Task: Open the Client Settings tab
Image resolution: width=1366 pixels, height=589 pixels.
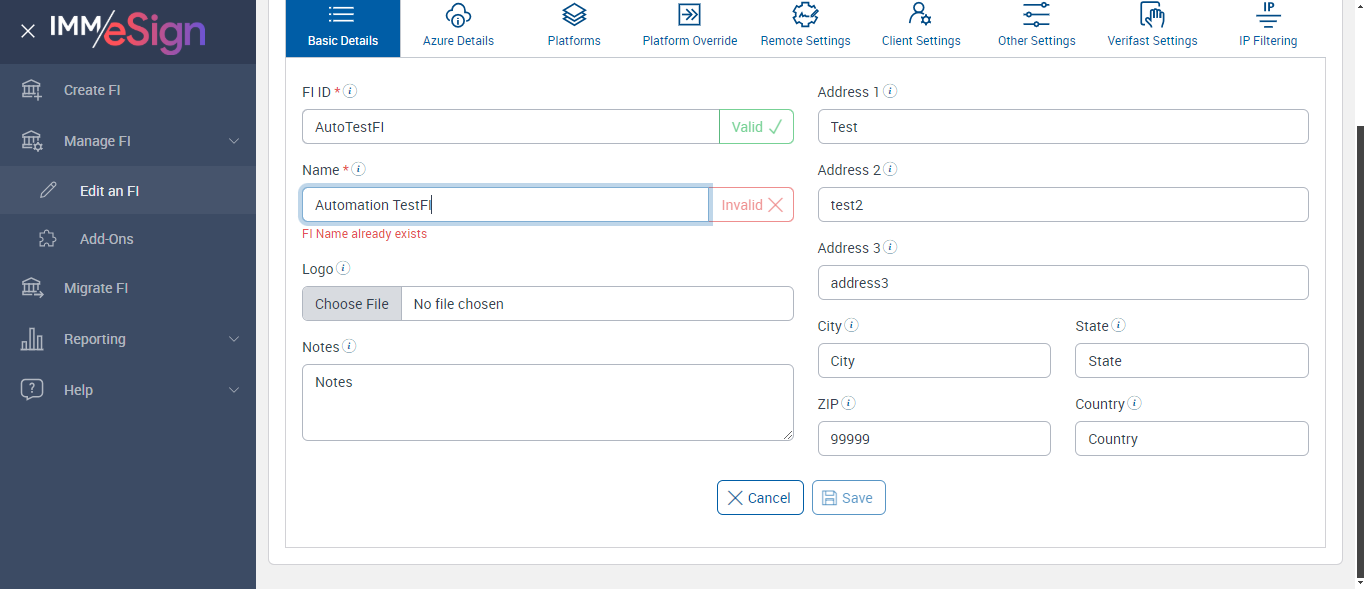Action: [921, 27]
